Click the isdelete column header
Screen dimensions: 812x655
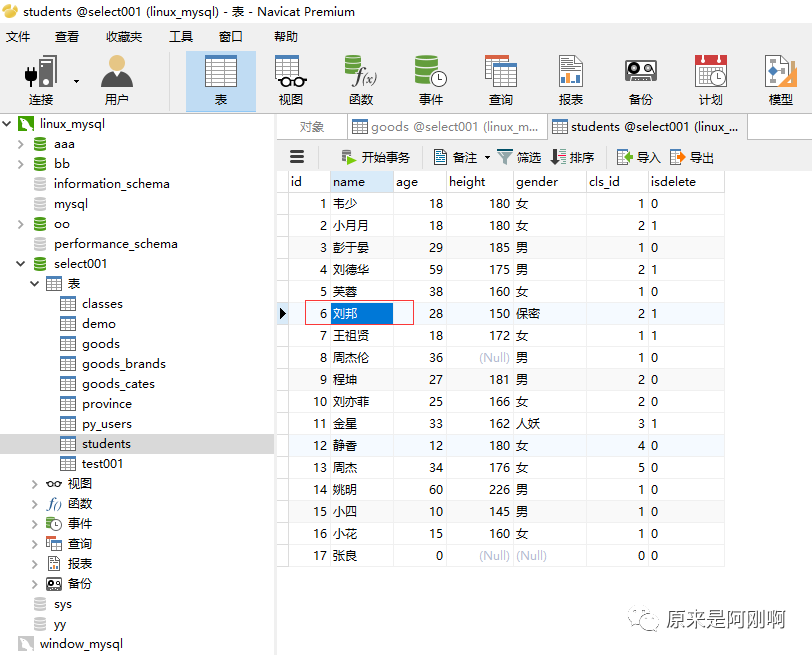click(x=686, y=182)
